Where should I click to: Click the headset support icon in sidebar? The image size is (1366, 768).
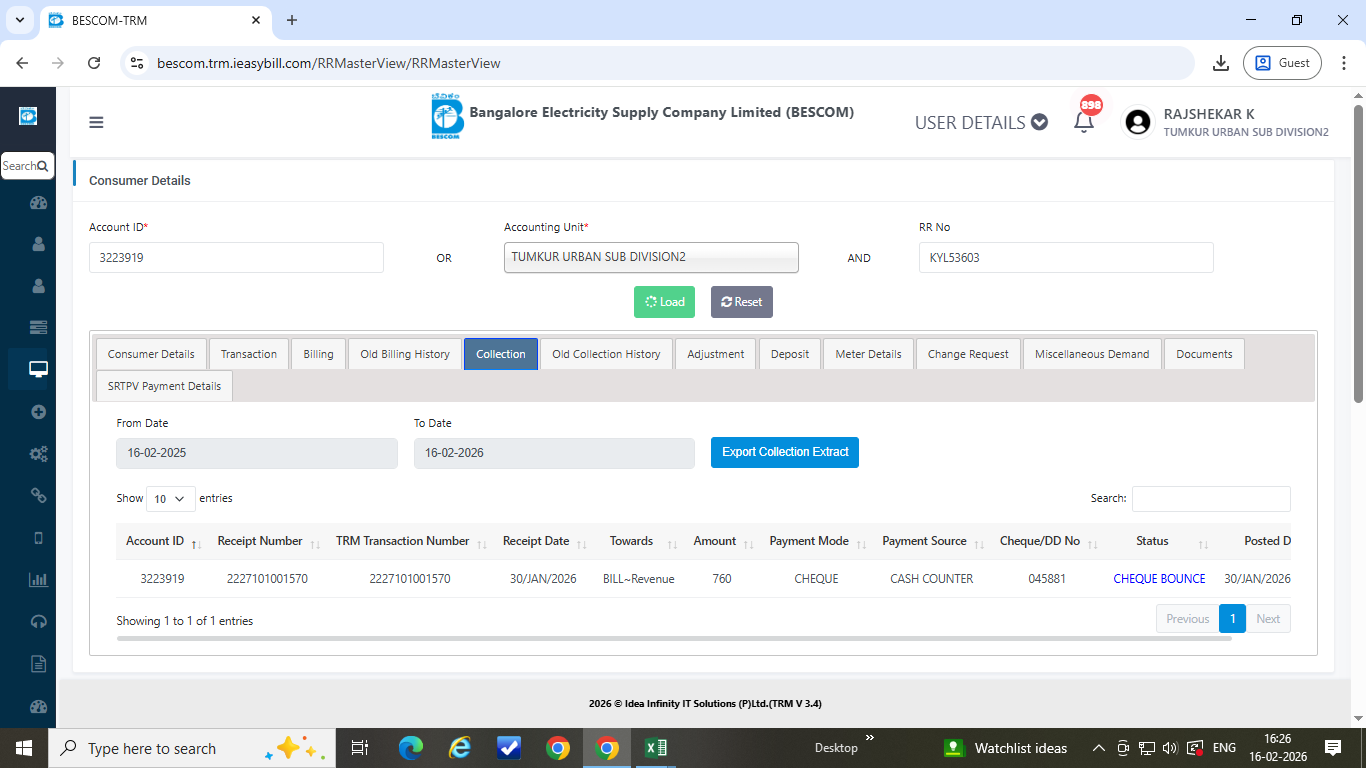click(x=39, y=621)
